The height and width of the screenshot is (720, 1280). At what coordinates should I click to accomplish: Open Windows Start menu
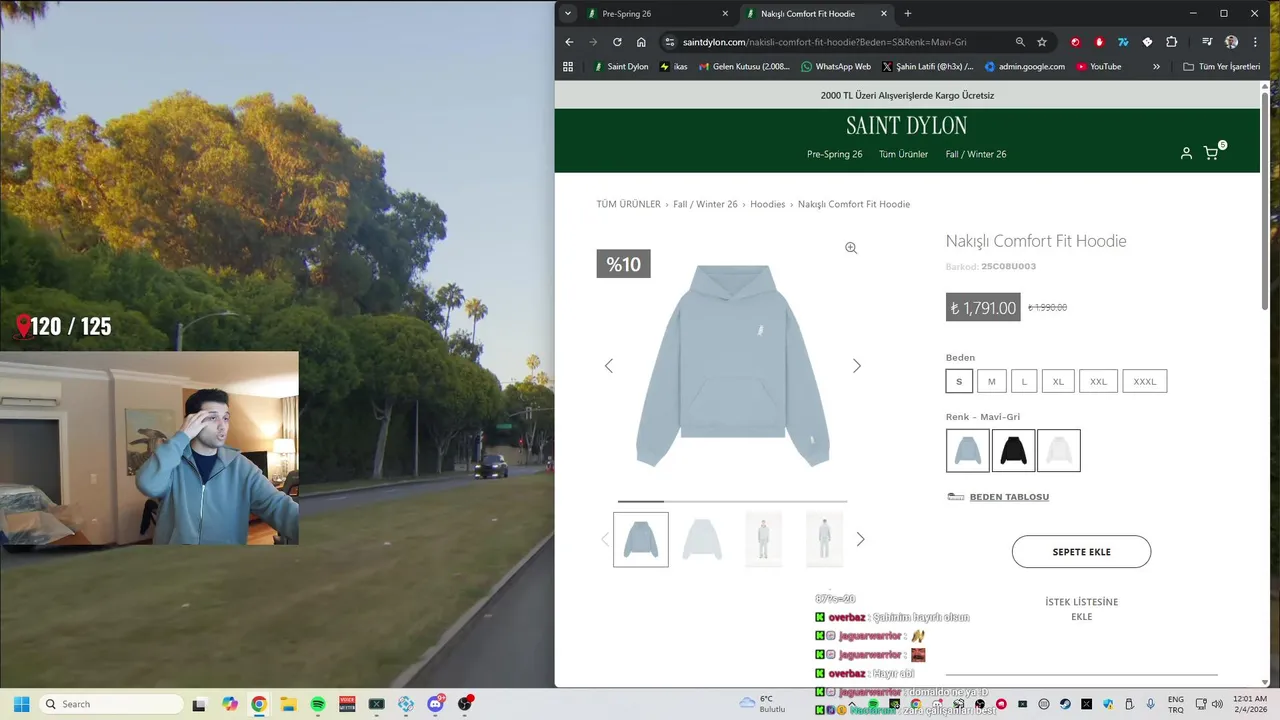tap(21, 704)
